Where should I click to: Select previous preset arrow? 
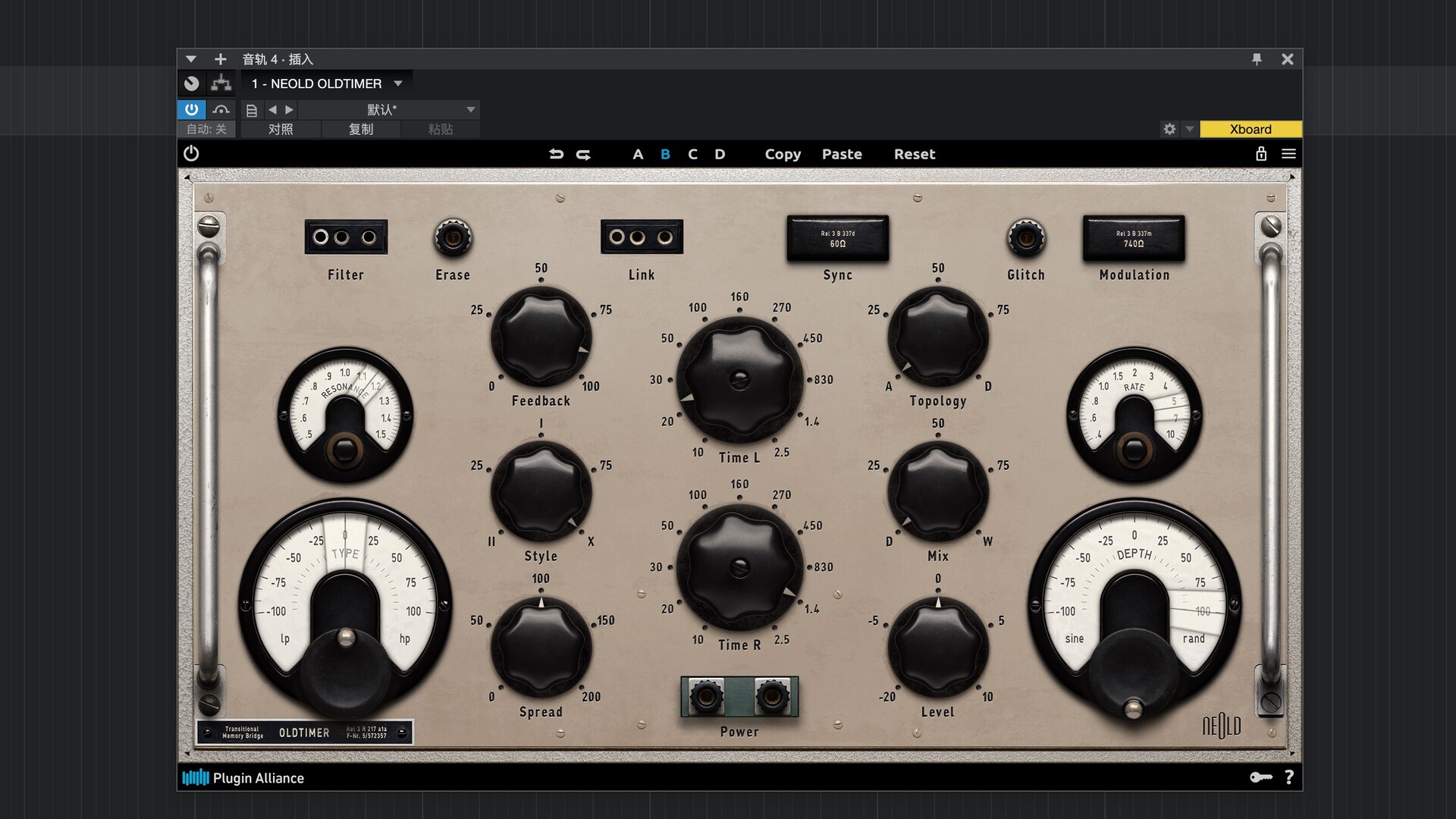(272, 110)
